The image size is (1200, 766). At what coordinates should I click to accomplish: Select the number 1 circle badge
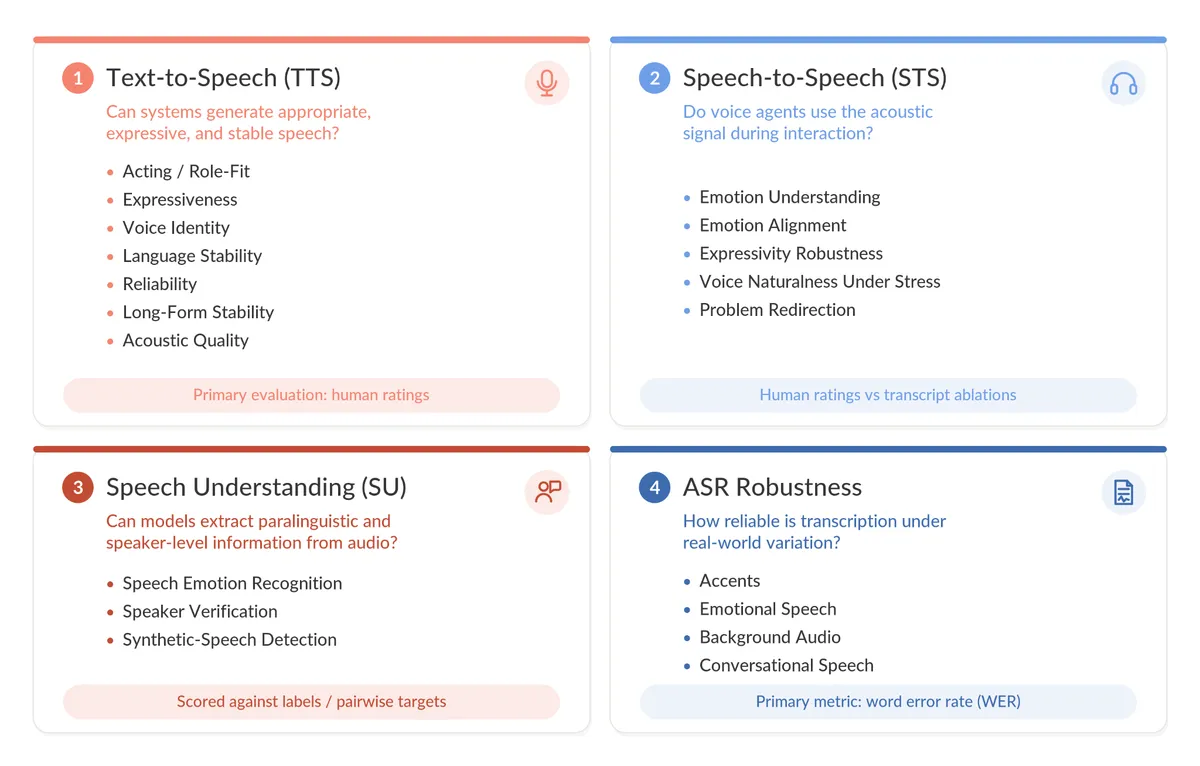coord(78,78)
